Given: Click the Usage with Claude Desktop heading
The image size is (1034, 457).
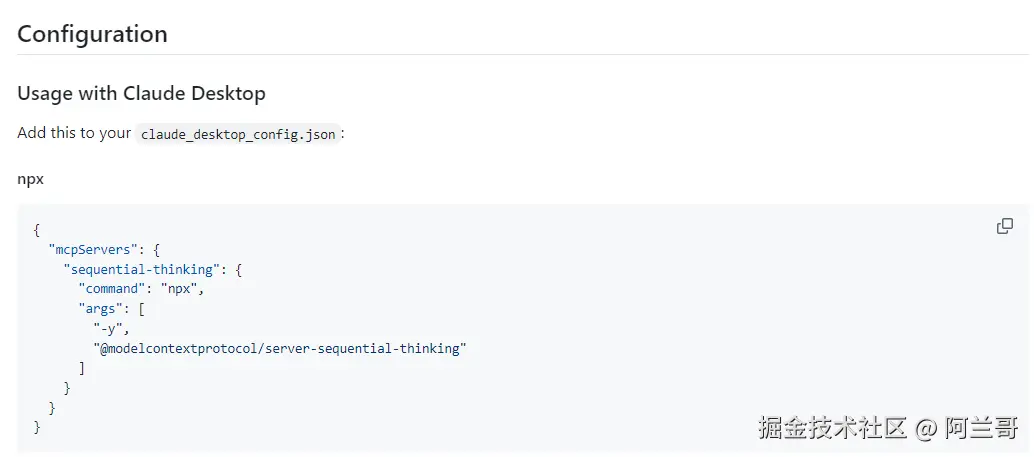Looking at the screenshot, I should pyautogui.click(x=141, y=94).
